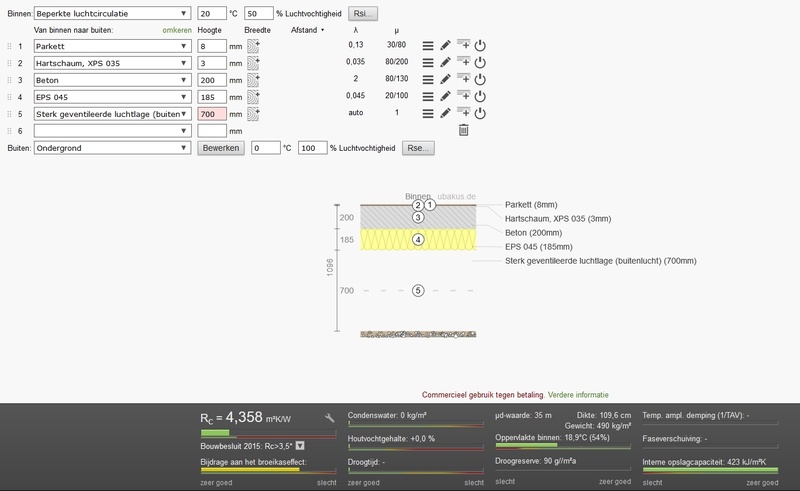
Task: Grab the drag handle of layer 5
Action: [9, 114]
